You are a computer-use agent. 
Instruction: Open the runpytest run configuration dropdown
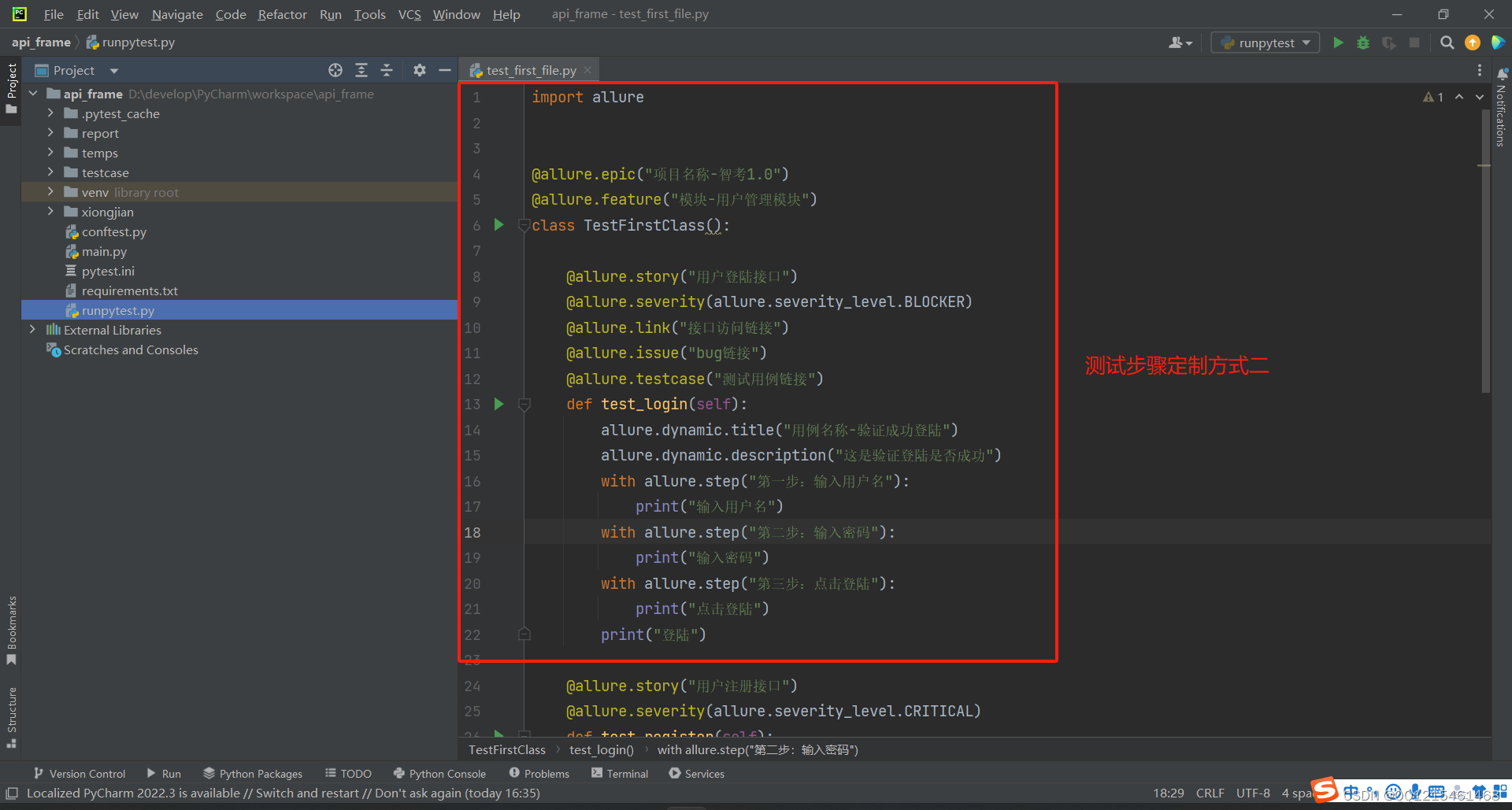tap(1266, 43)
